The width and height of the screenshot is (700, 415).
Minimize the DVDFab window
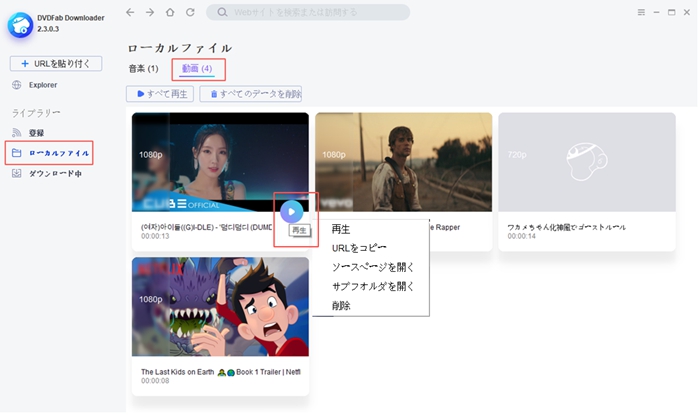tap(656, 12)
